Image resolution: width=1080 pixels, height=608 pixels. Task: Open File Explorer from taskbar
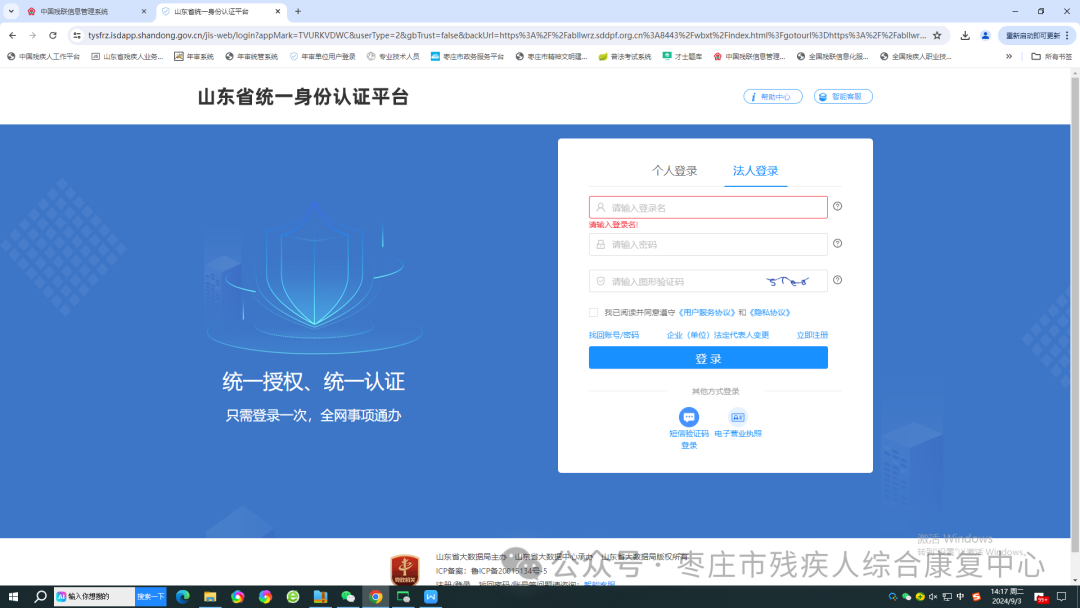tap(210, 596)
